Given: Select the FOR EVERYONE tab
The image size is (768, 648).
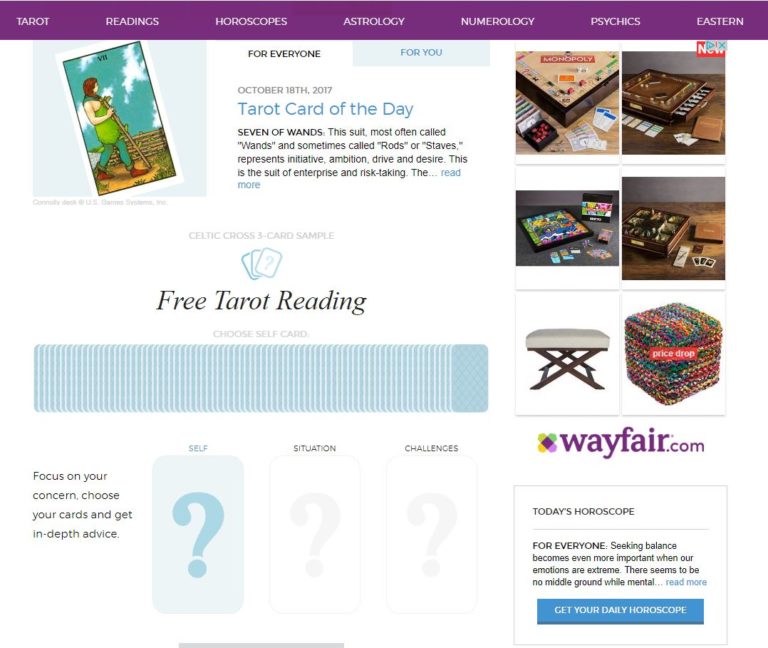Looking at the screenshot, I should [x=284, y=54].
